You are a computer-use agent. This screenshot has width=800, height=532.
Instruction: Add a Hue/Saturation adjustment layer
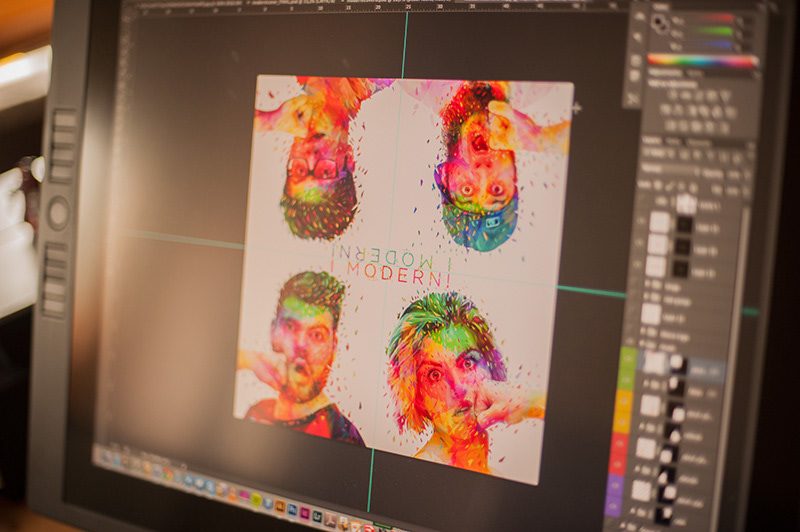click(x=665, y=110)
